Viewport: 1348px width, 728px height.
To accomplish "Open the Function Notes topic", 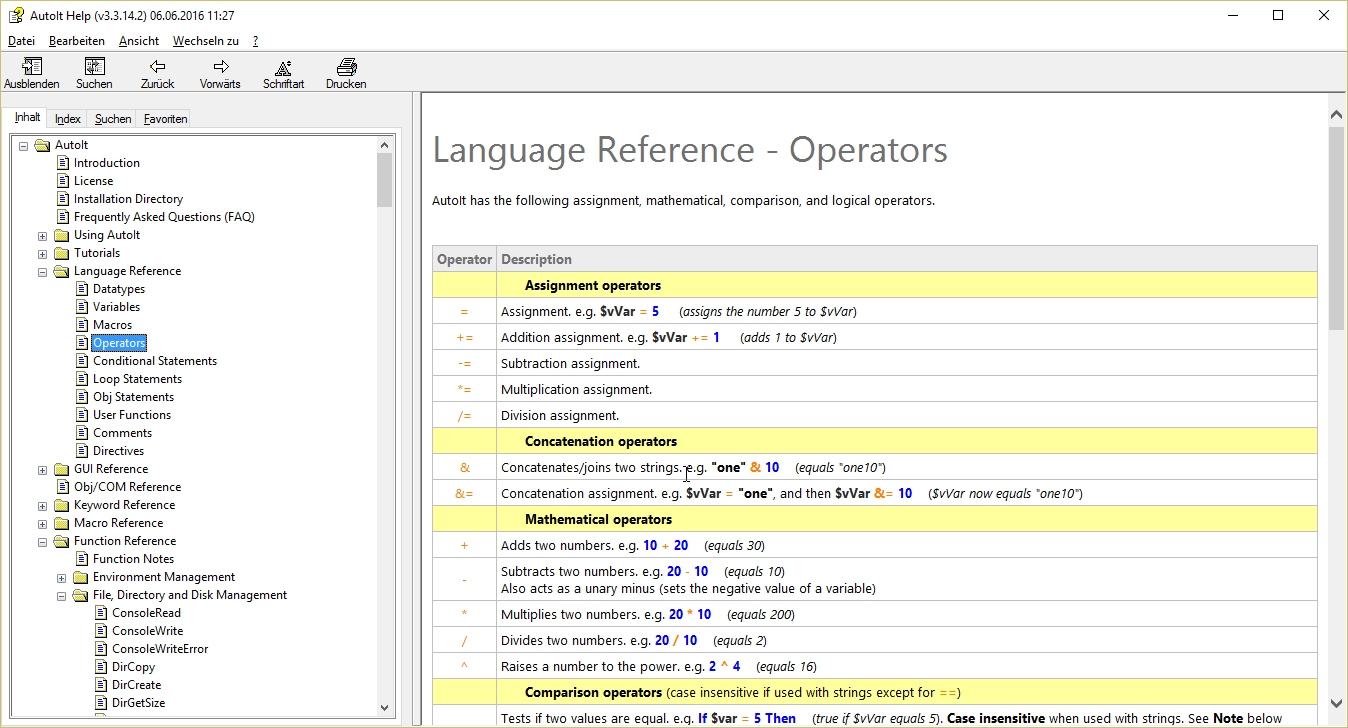I will click(133, 559).
